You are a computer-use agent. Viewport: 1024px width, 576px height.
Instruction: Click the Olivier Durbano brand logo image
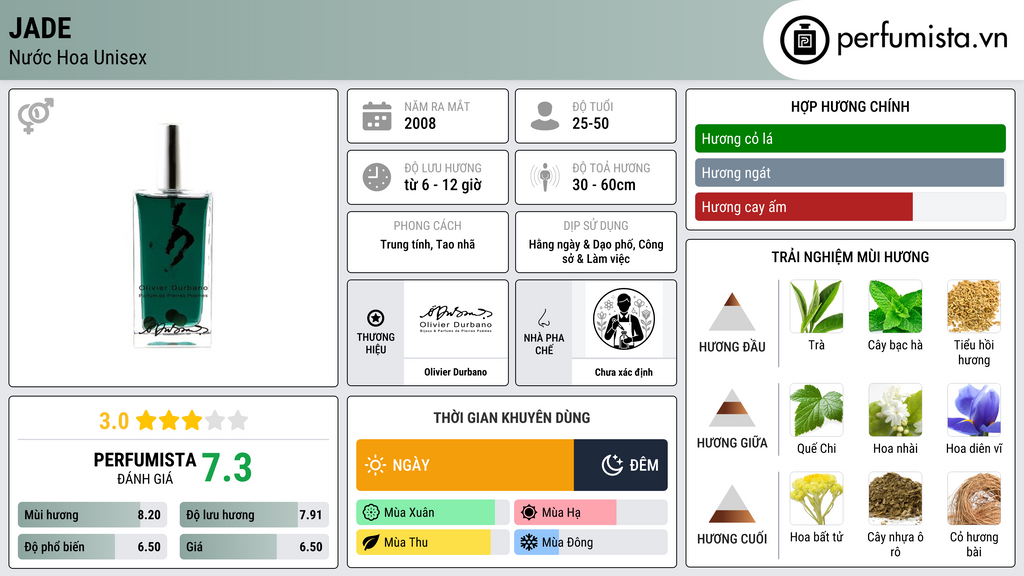coord(455,319)
